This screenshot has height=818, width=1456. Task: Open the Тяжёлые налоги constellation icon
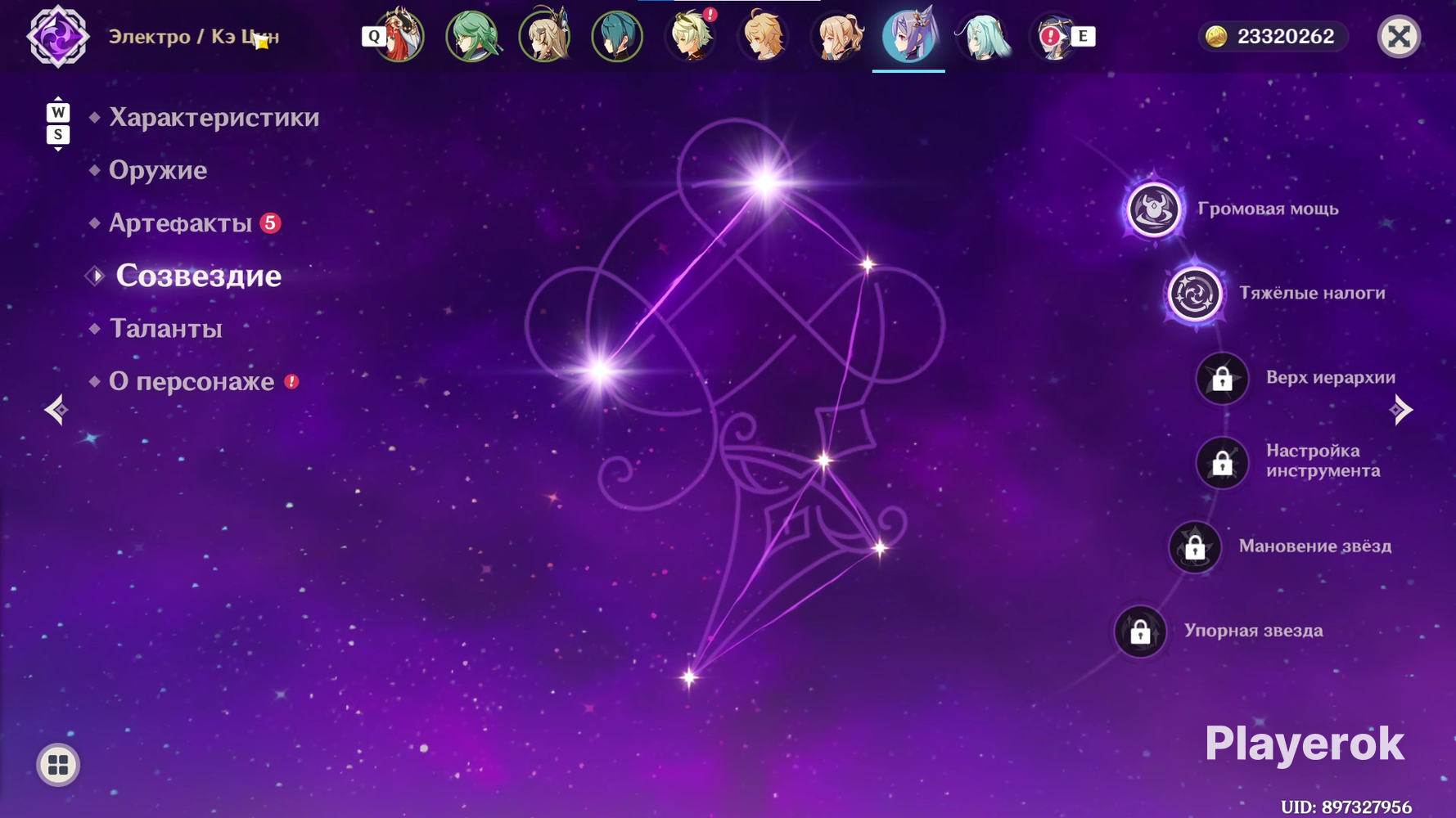[1195, 294]
